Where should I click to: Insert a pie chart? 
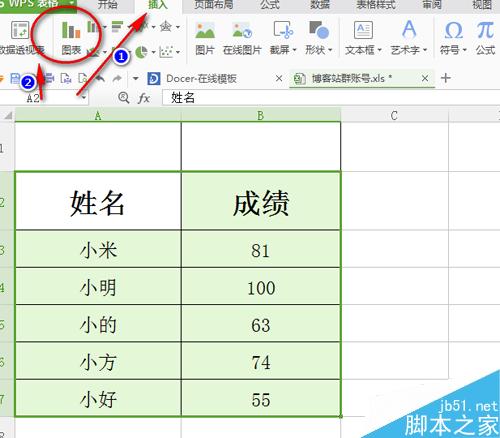(141, 52)
